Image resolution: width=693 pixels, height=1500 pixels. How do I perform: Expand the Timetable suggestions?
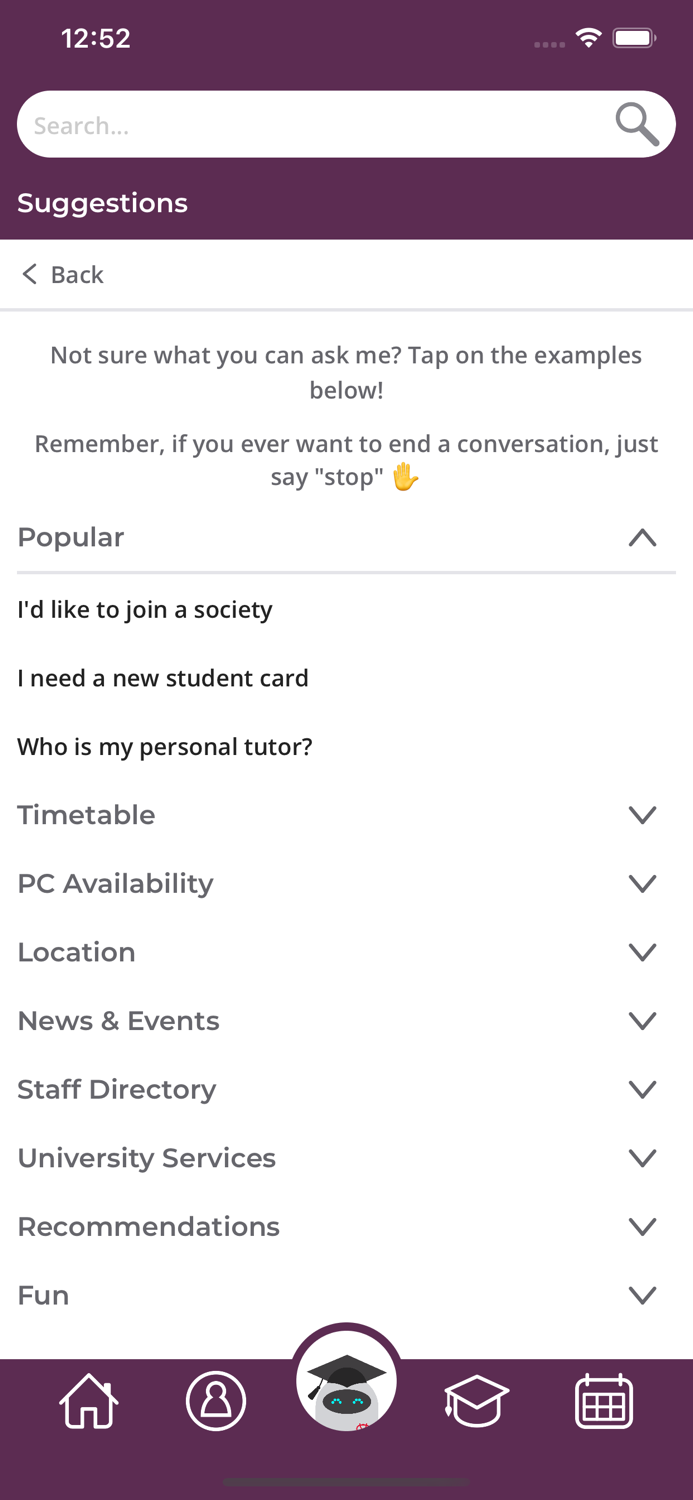pos(643,814)
